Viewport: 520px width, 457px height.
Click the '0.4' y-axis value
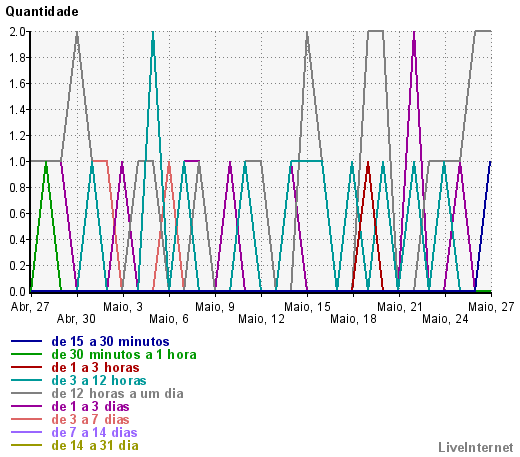tap(18, 240)
